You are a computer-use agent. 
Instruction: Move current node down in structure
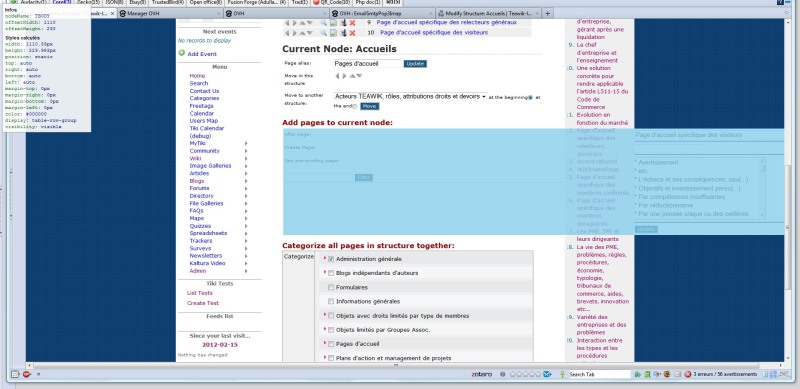[359, 76]
